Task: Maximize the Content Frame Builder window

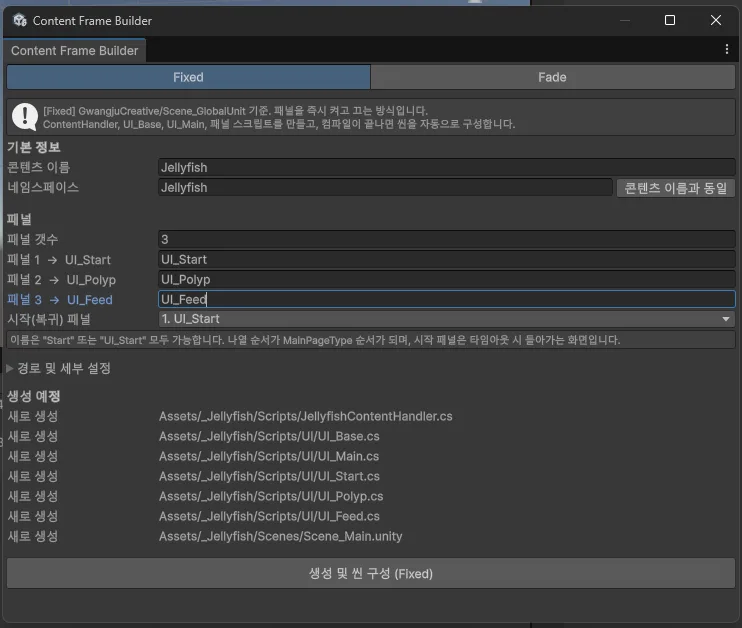Action: pos(670,20)
